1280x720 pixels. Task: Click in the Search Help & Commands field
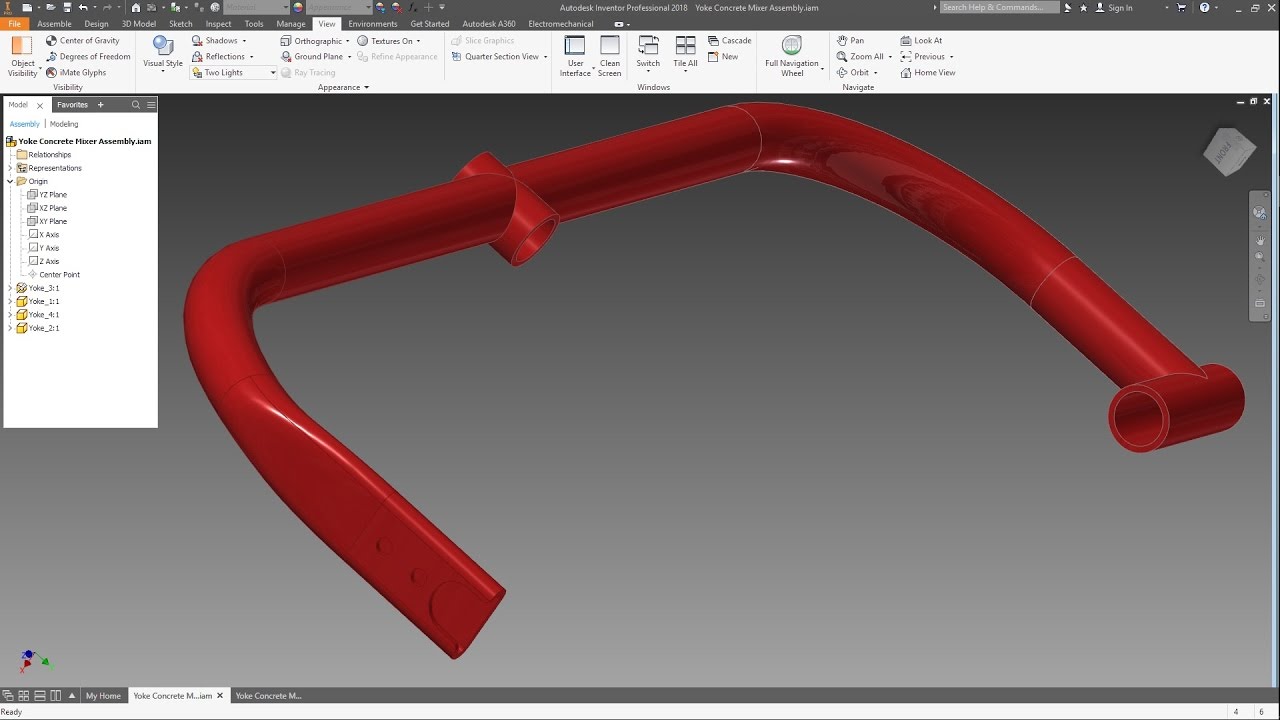coord(1000,7)
